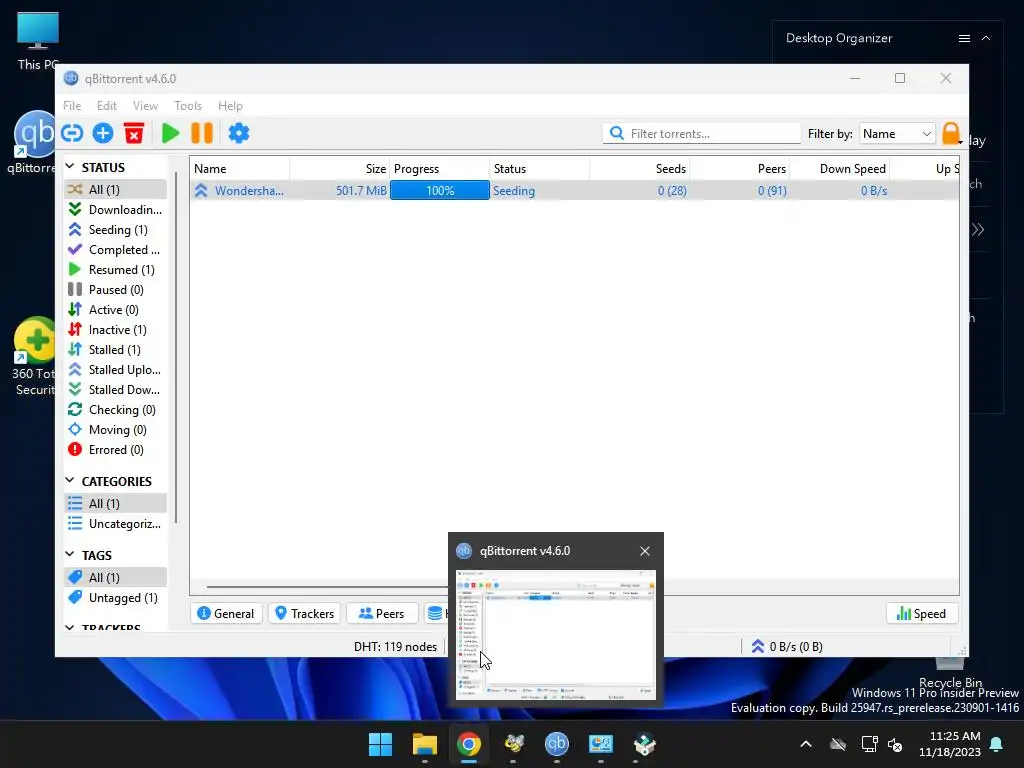Image resolution: width=1024 pixels, height=768 pixels.
Task: Click the upload speed status bar entry
Action: pos(787,647)
